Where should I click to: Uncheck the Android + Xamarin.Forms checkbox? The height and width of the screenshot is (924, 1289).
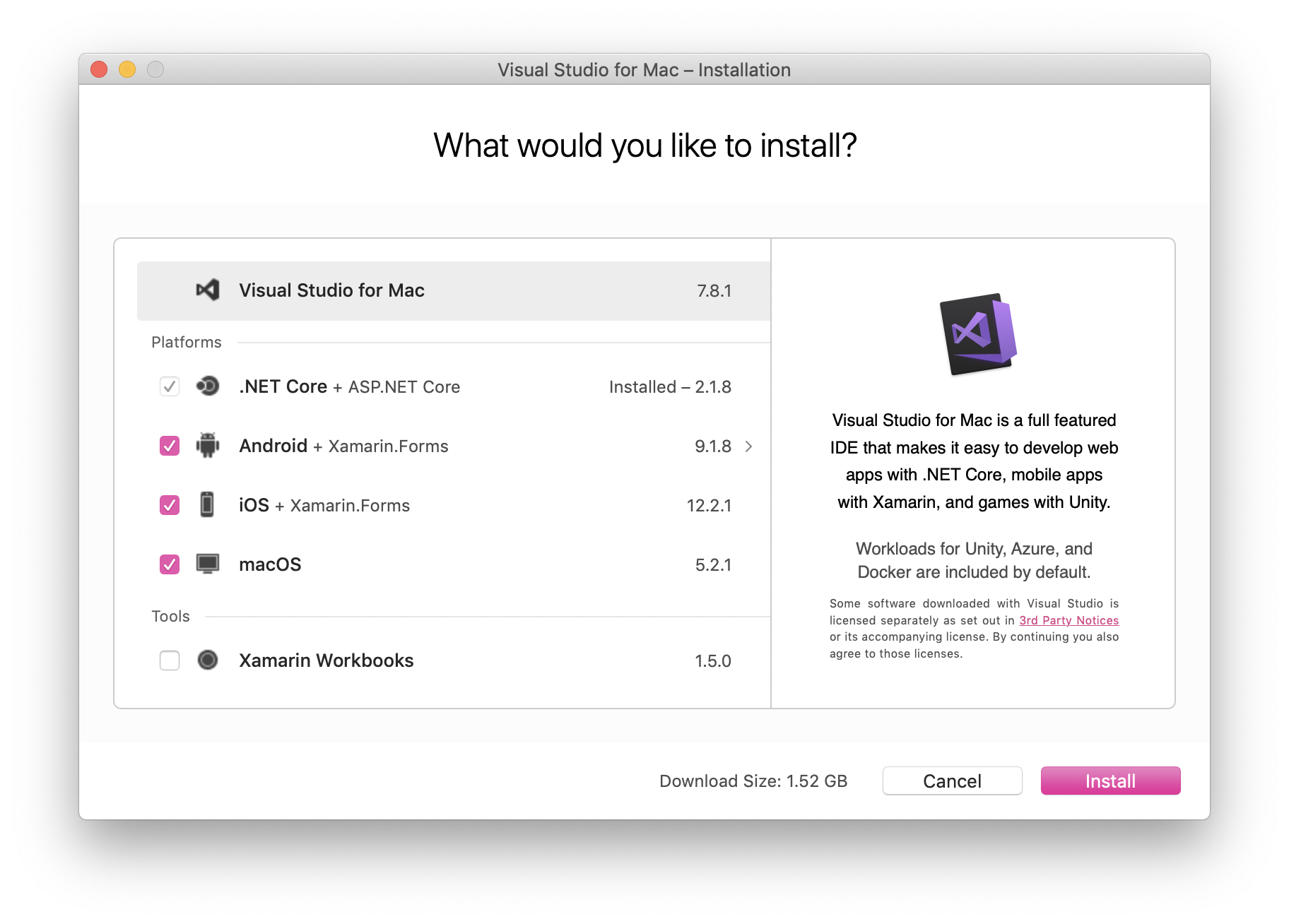coord(170,446)
